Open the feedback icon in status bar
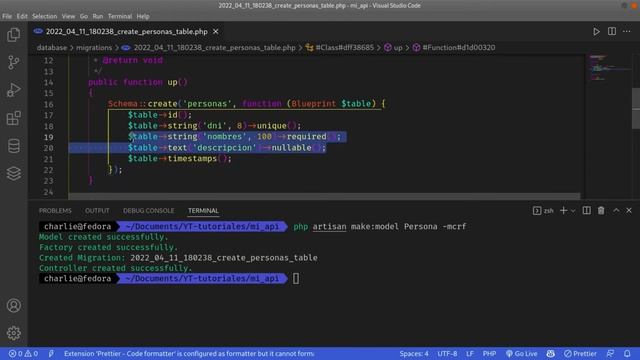Viewport: 640px width, 360px height. coord(610,353)
